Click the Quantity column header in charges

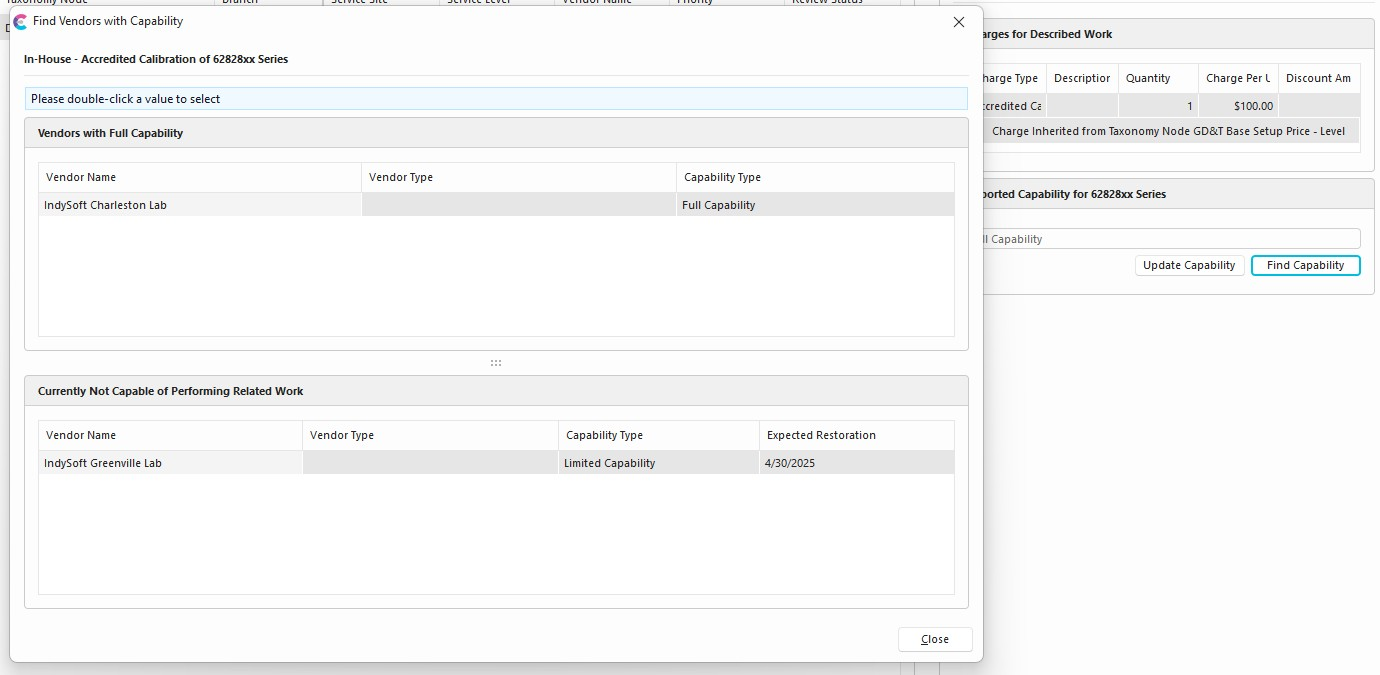click(x=1158, y=78)
